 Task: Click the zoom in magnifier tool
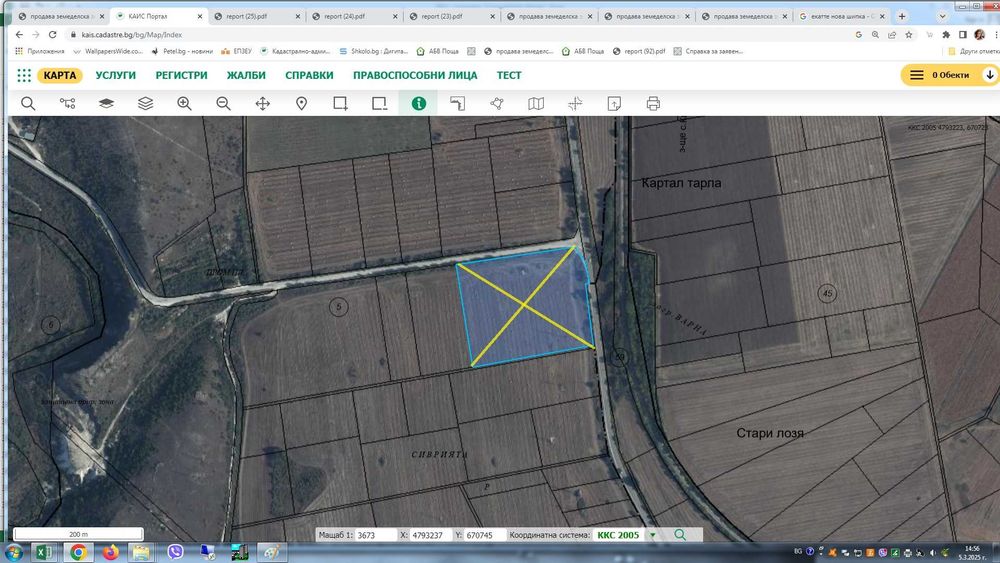point(184,103)
